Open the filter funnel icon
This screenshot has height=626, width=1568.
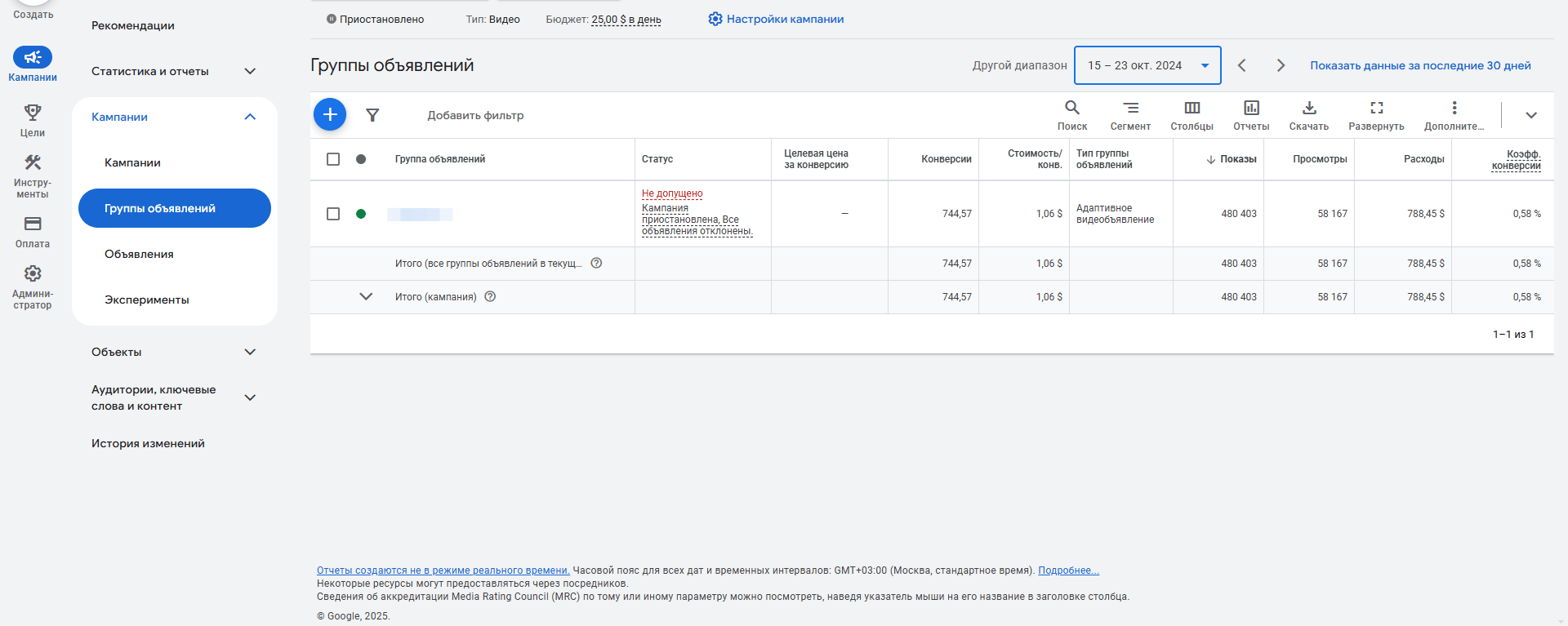tap(372, 115)
